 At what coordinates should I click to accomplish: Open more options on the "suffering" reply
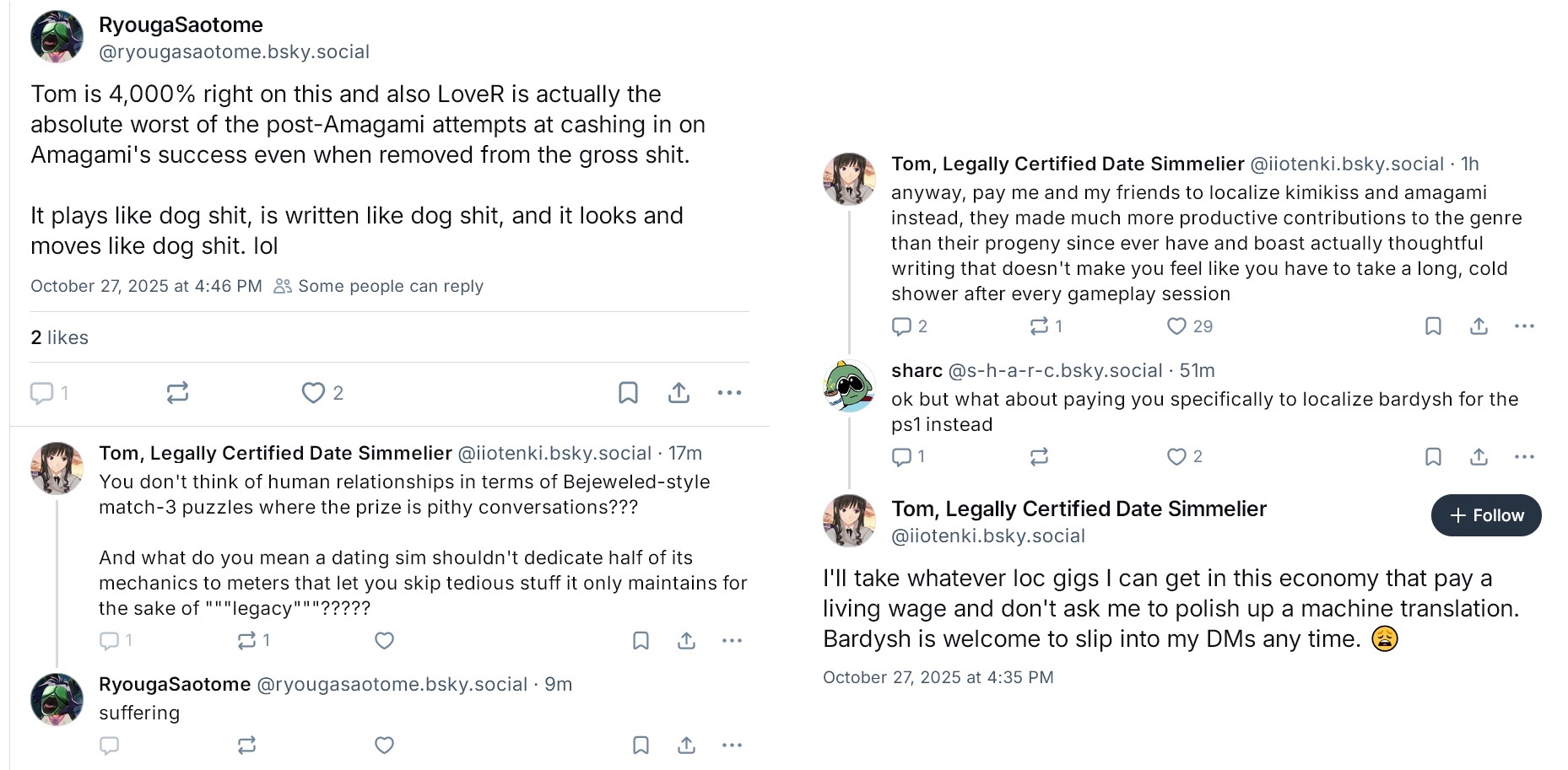point(732,746)
